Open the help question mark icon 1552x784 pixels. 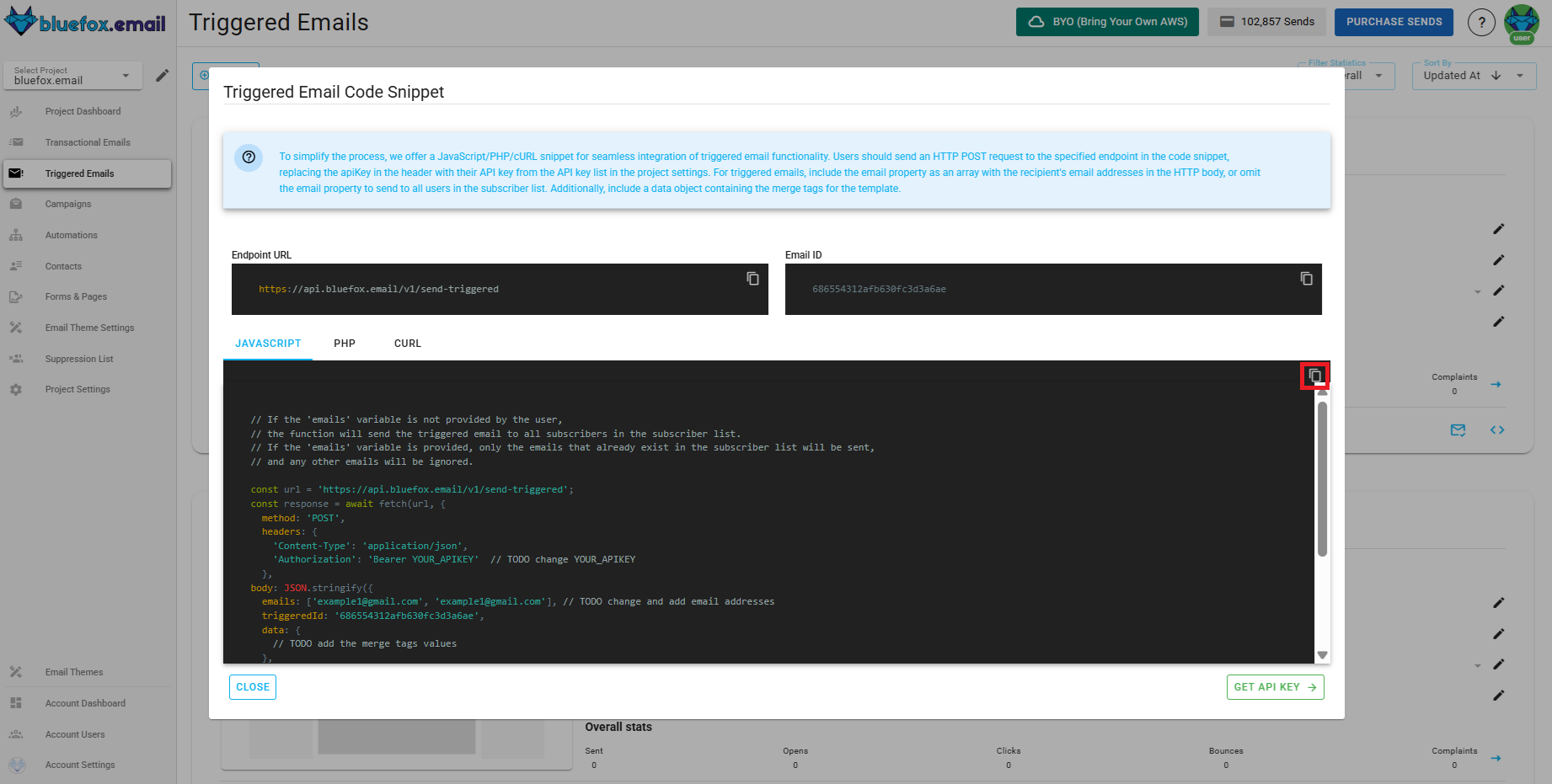tap(1481, 22)
